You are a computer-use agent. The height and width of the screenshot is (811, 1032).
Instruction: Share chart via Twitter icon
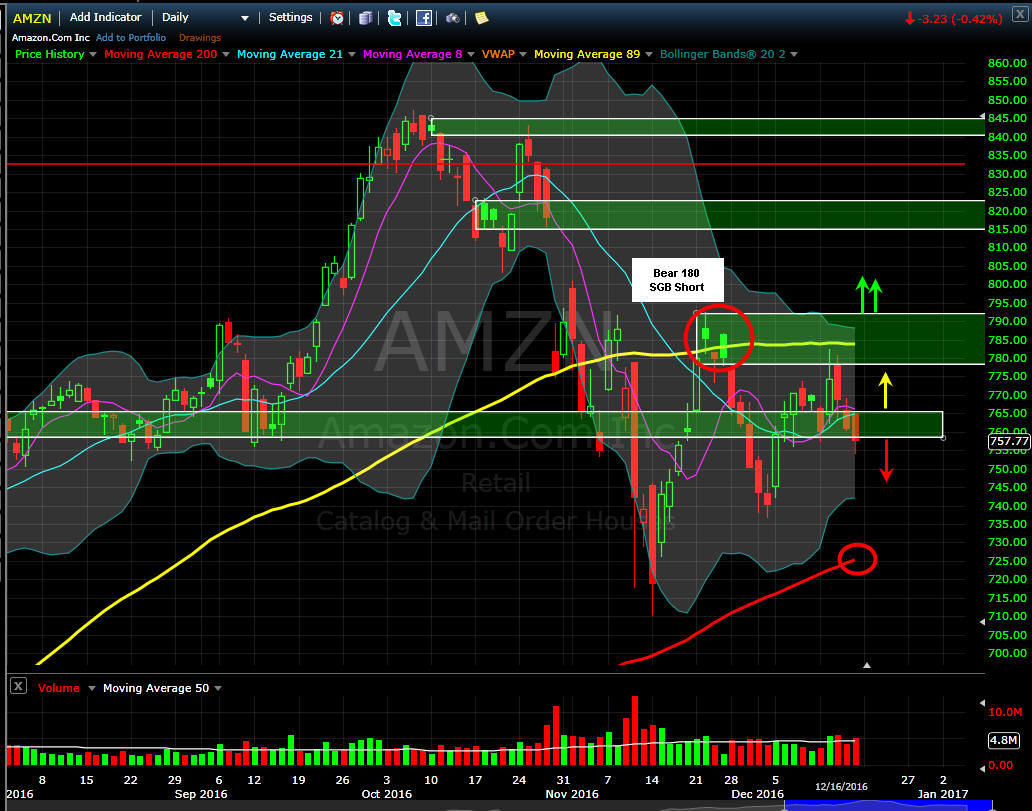(394, 18)
